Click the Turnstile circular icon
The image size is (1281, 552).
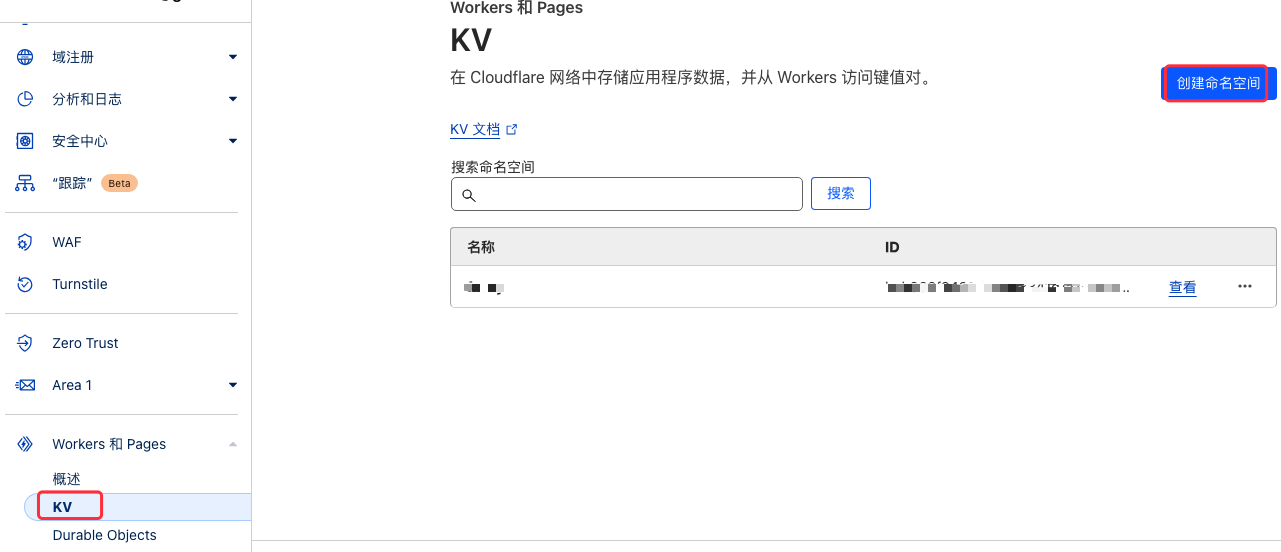(25, 284)
